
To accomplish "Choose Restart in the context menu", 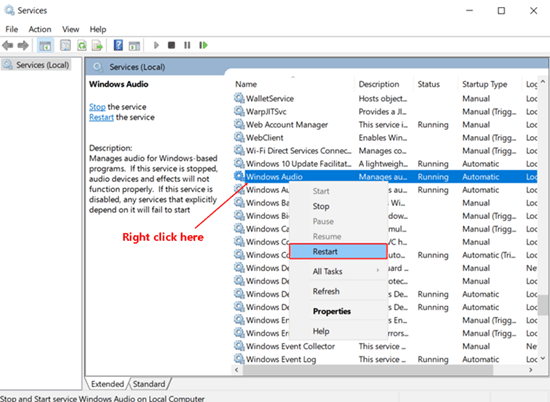I will (x=338, y=252).
